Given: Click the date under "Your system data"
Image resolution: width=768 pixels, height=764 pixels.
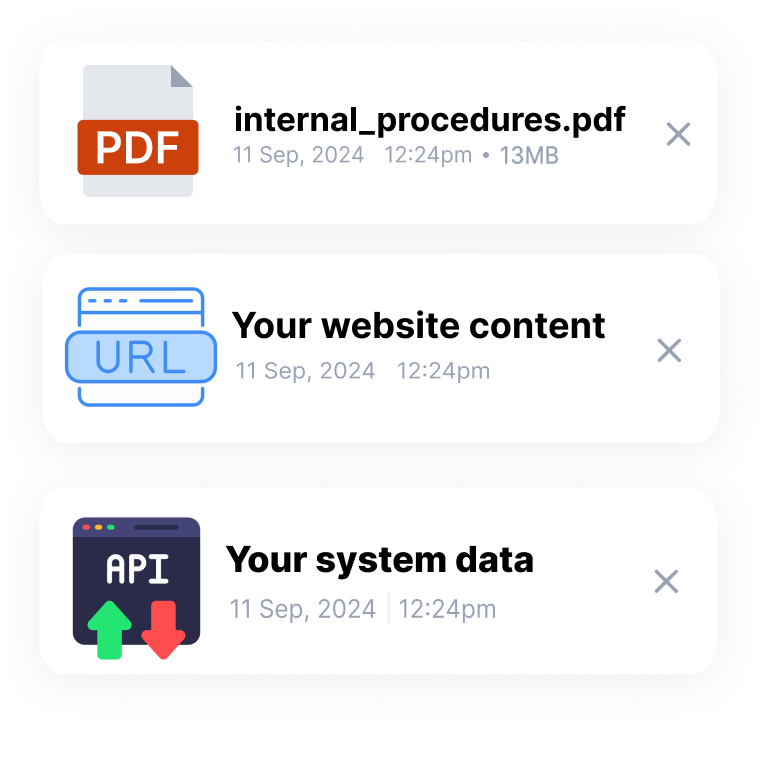Looking at the screenshot, I should (x=302, y=609).
